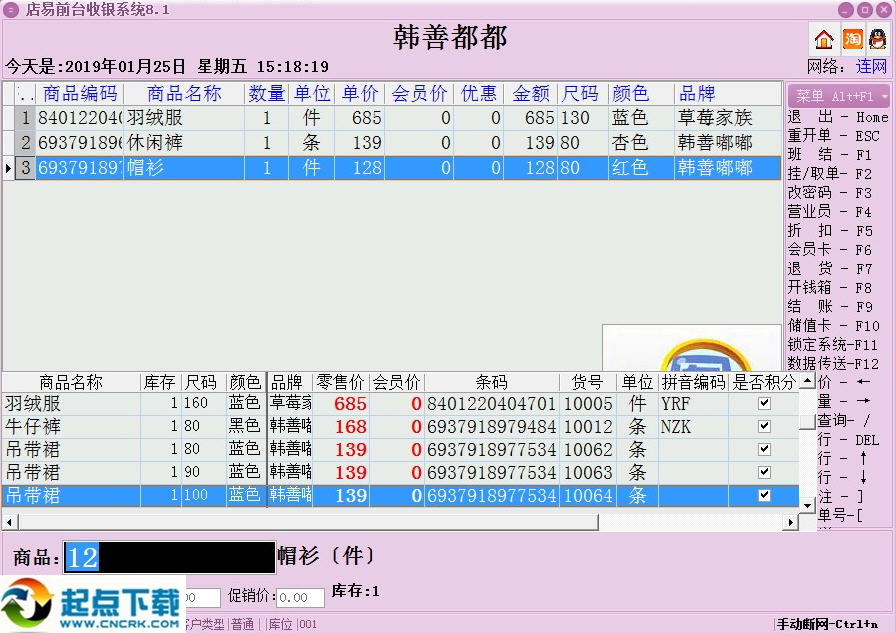896x633 pixels.
Task: Click the 是否积分 column header
Action: pyautogui.click(x=763, y=382)
